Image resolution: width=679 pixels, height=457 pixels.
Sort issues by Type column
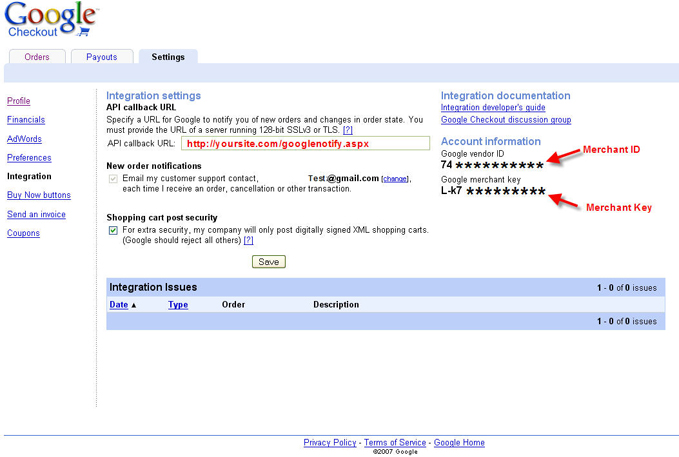tap(178, 305)
